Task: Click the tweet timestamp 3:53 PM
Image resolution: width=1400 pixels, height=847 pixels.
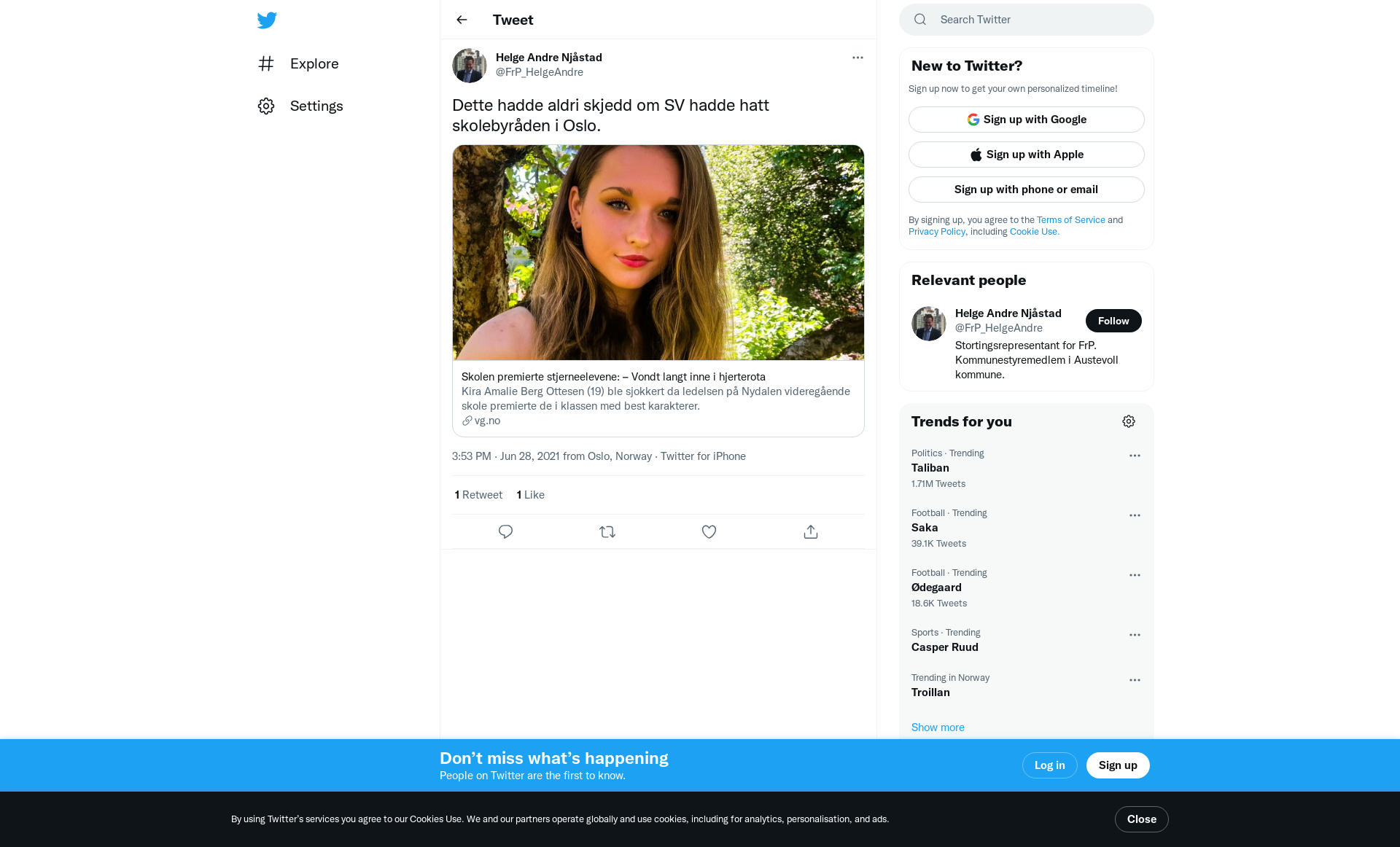Action: tap(472, 456)
